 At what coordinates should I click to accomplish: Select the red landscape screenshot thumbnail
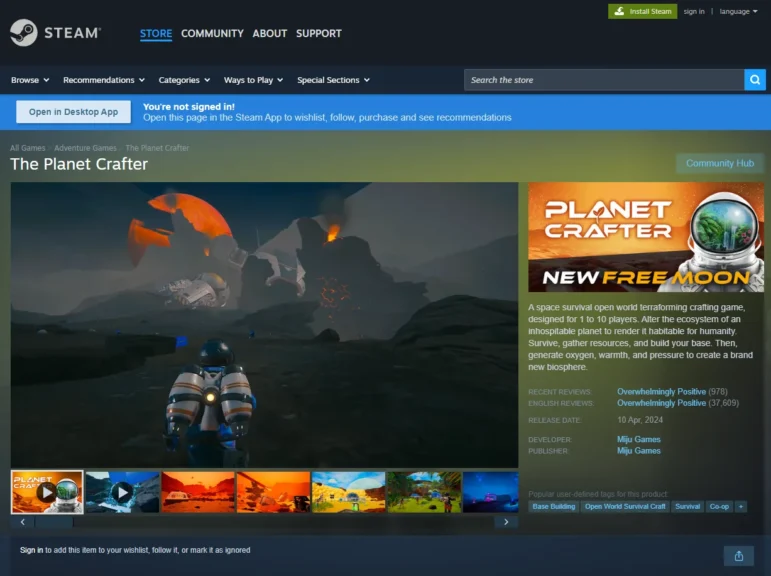click(198, 492)
